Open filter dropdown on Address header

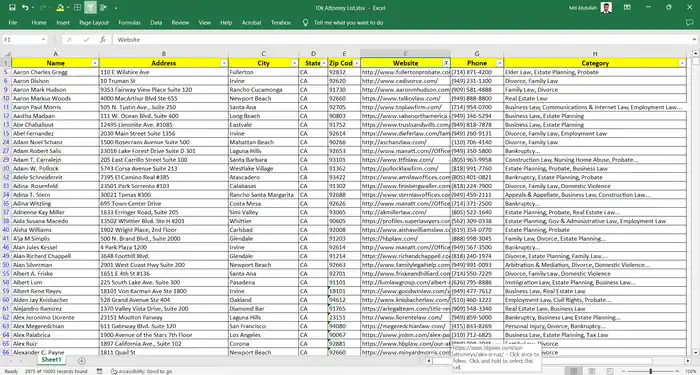(x=224, y=63)
